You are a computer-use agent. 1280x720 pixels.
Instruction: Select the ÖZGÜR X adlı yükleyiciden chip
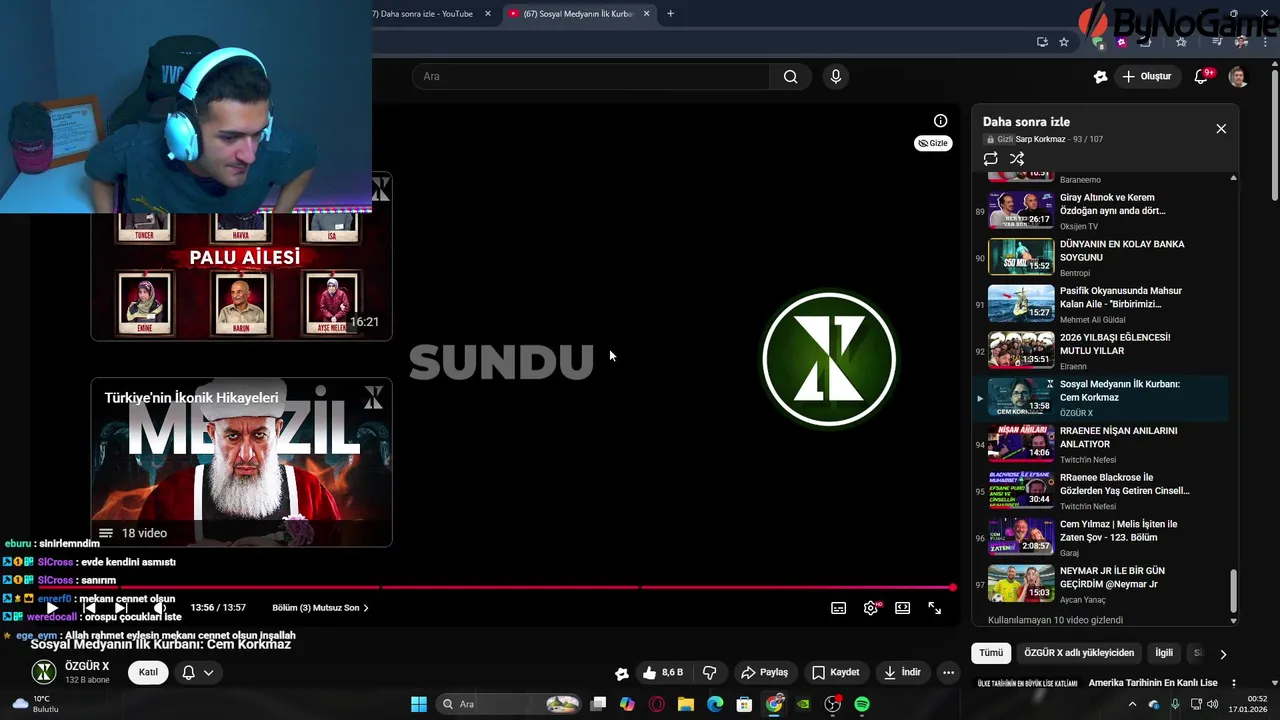pyautogui.click(x=1079, y=653)
